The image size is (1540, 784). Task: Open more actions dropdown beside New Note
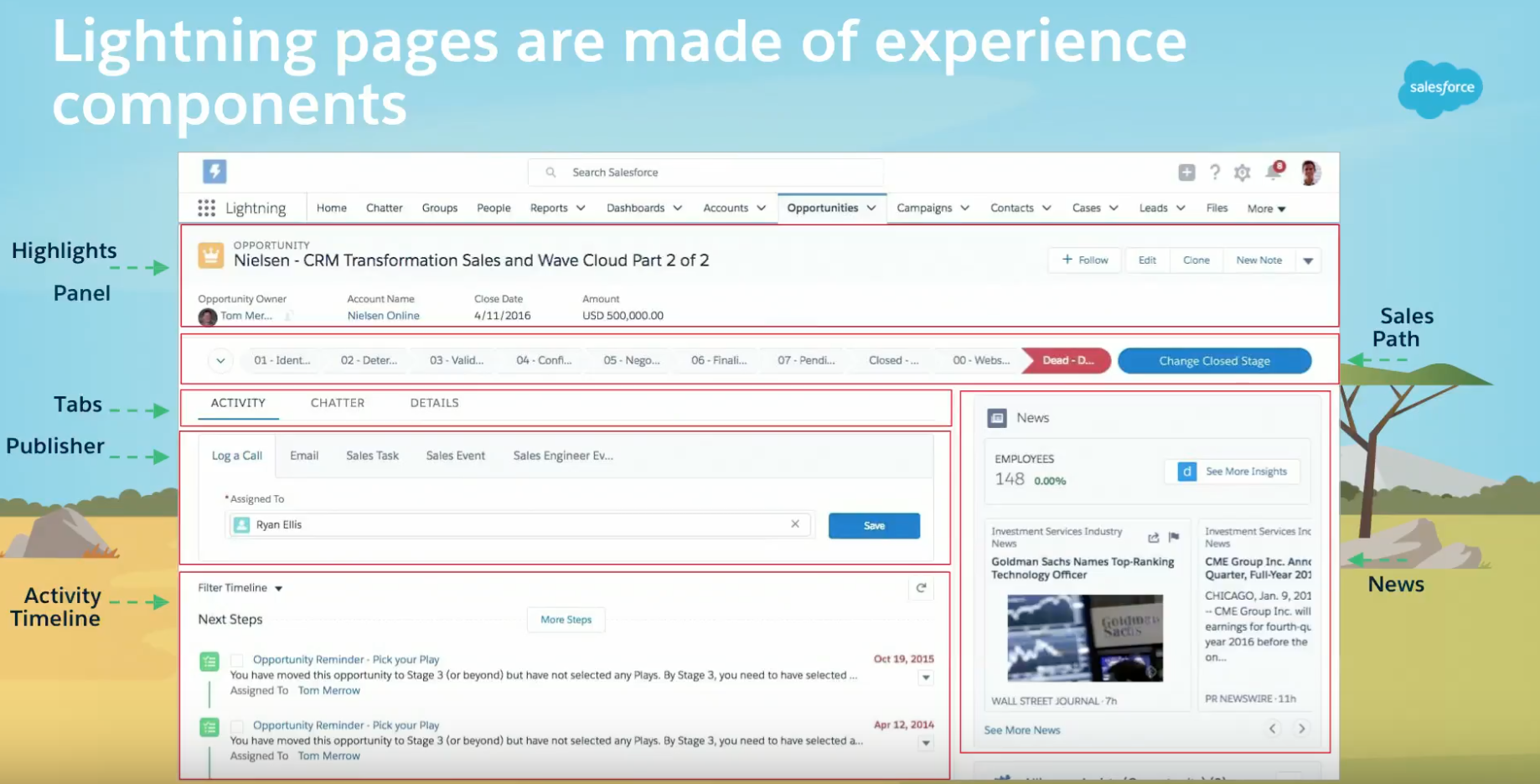click(1308, 260)
